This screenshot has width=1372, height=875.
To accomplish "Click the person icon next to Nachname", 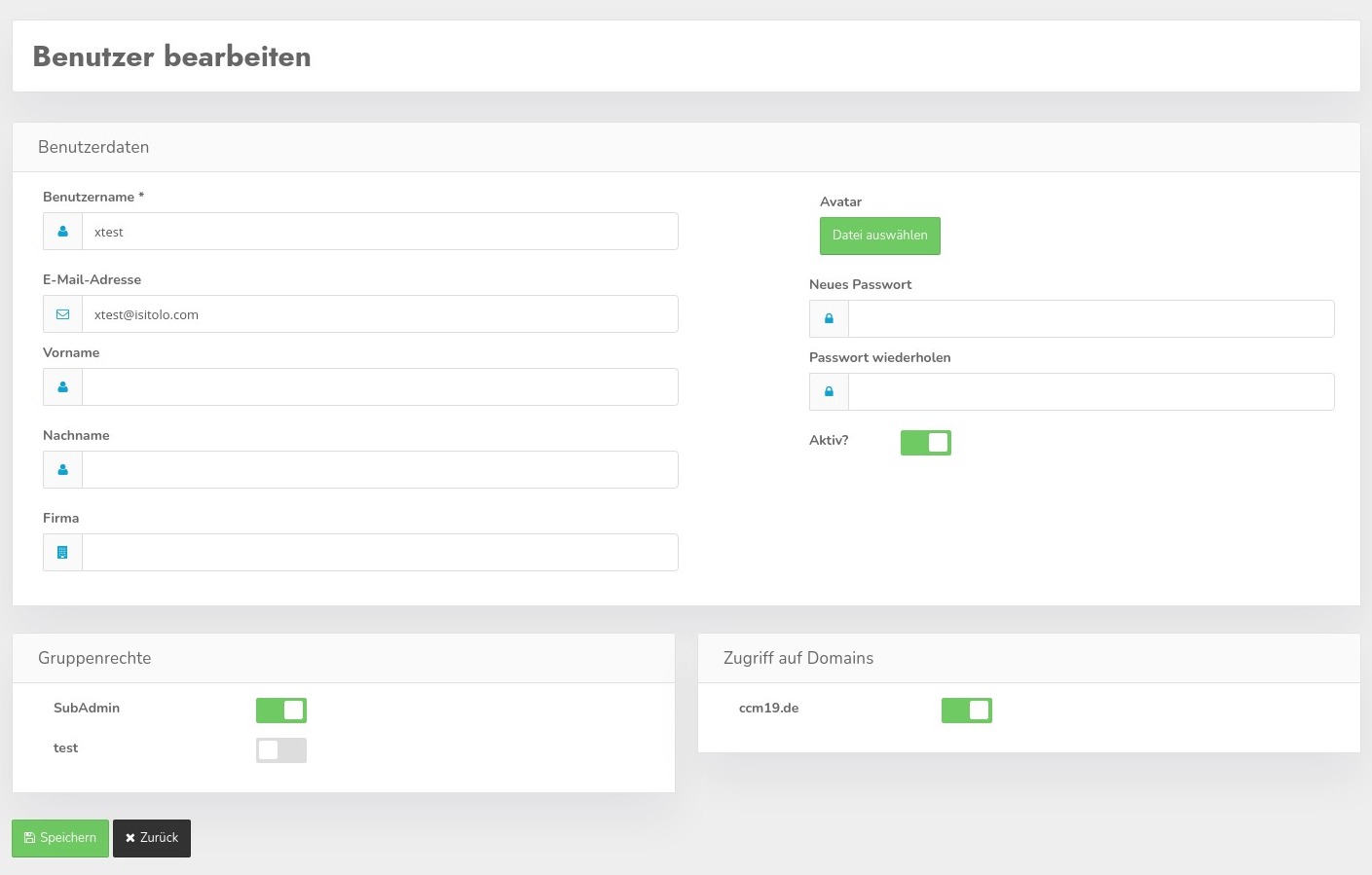I will coord(62,470).
